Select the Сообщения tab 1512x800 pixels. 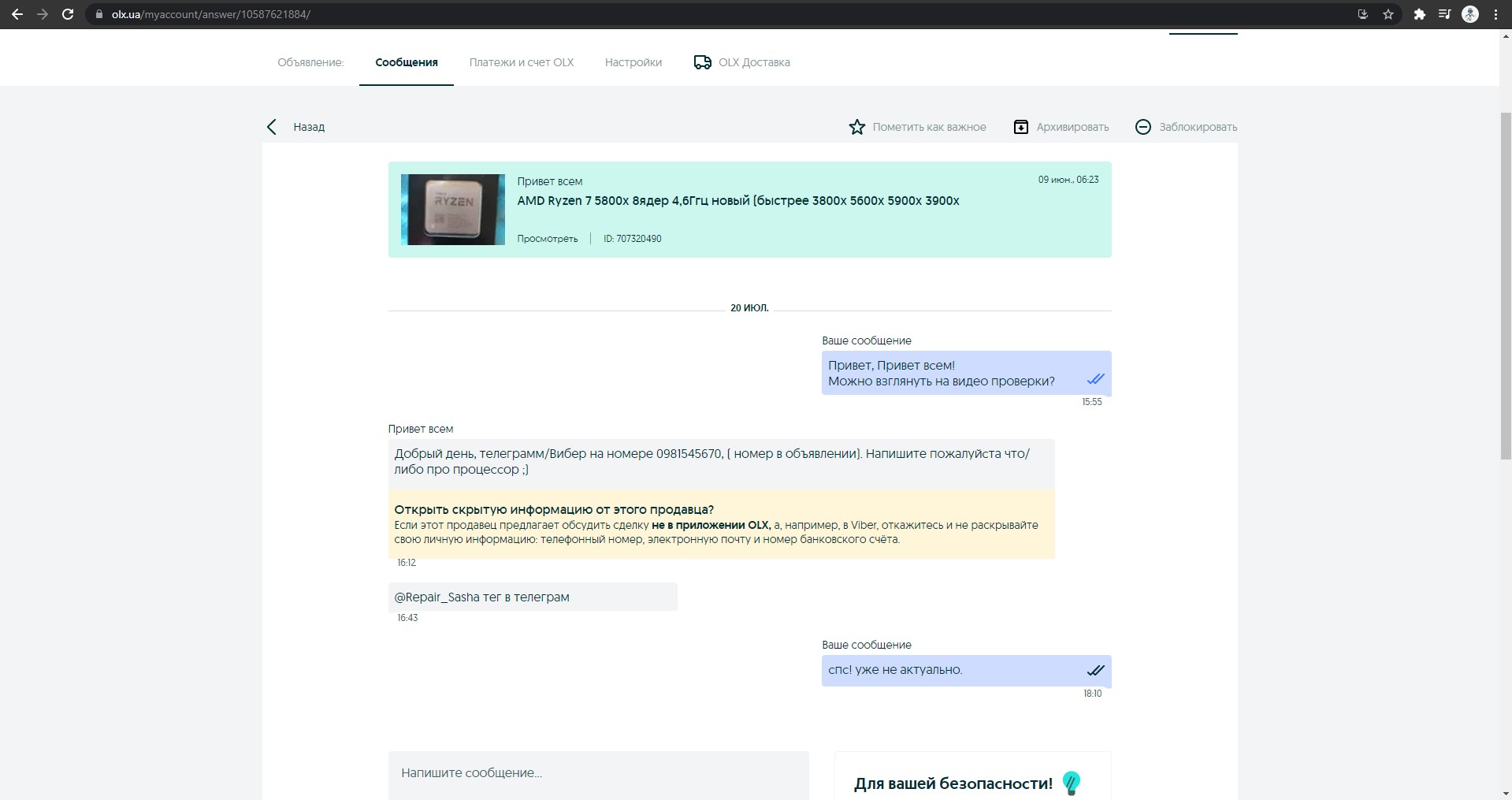(407, 62)
